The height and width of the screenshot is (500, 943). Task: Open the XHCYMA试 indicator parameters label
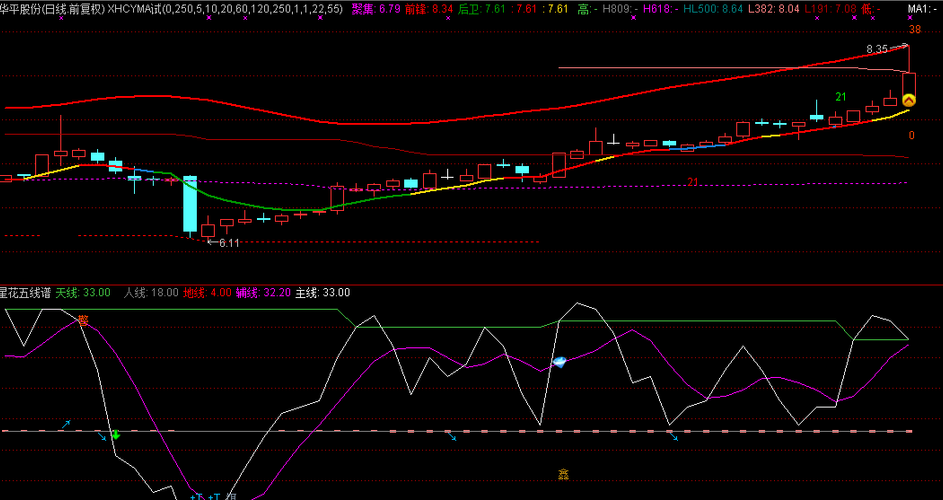pyautogui.click(x=225, y=8)
